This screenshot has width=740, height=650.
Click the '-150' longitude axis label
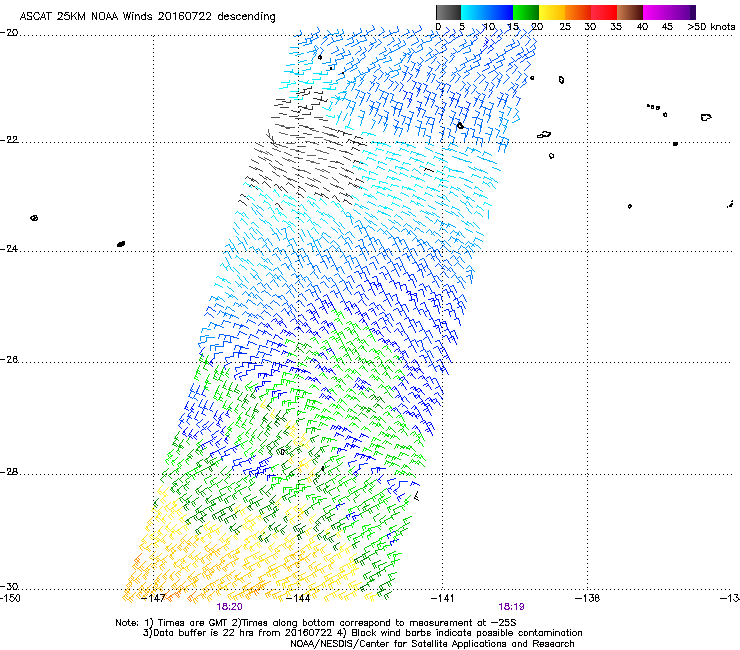(x=10, y=598)
